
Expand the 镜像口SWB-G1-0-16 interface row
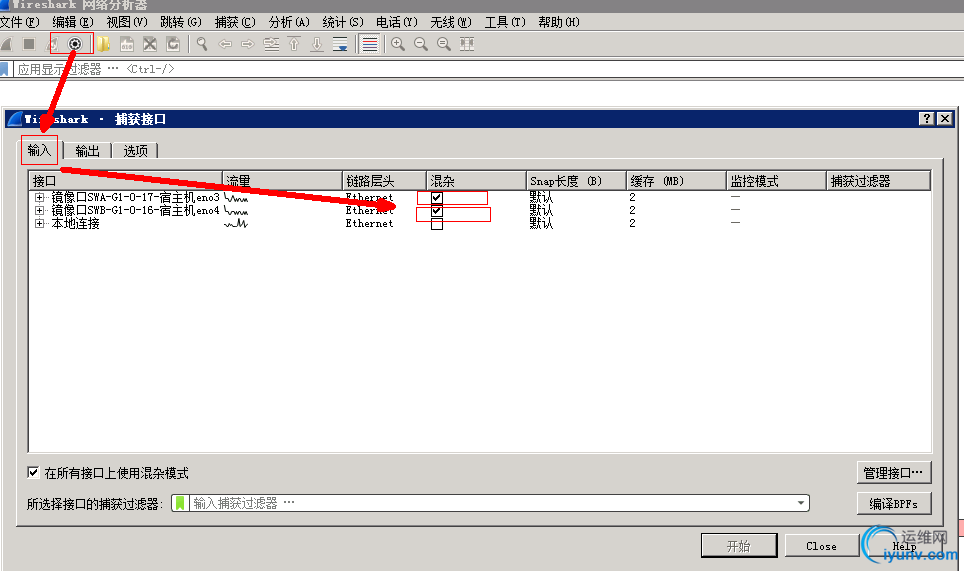coord(39,210)
